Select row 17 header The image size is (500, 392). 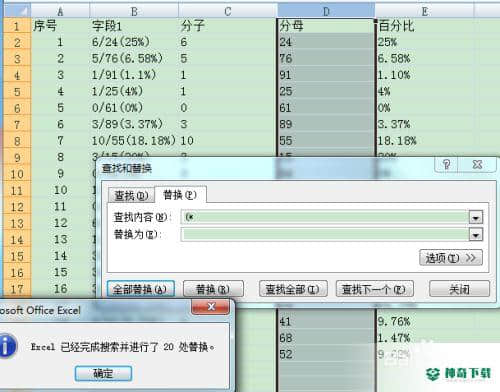tap(17, 289)
